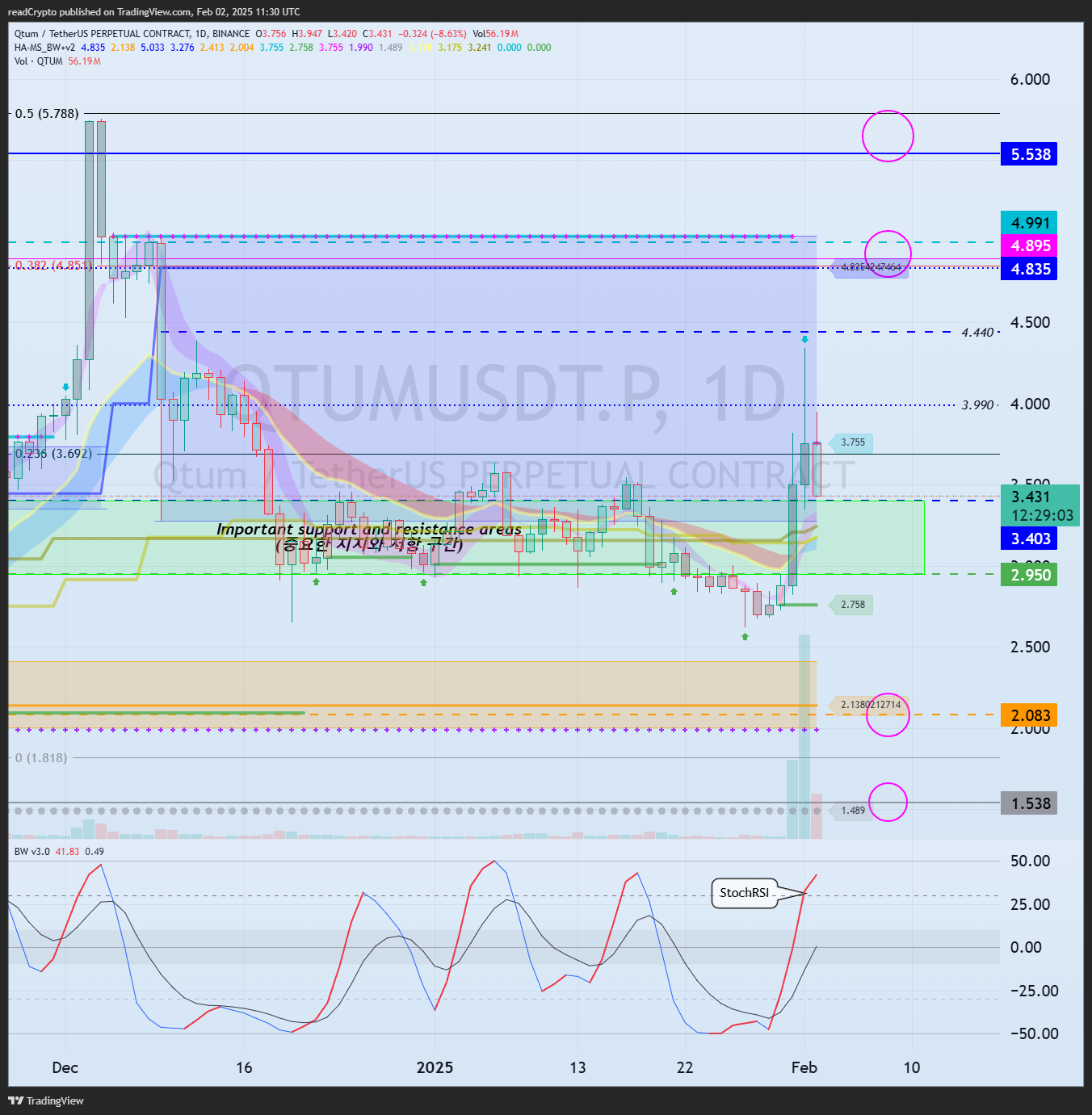Click the current price label 3.431
Viewport: 1092px width, 1115px height.
[1031, 497]
